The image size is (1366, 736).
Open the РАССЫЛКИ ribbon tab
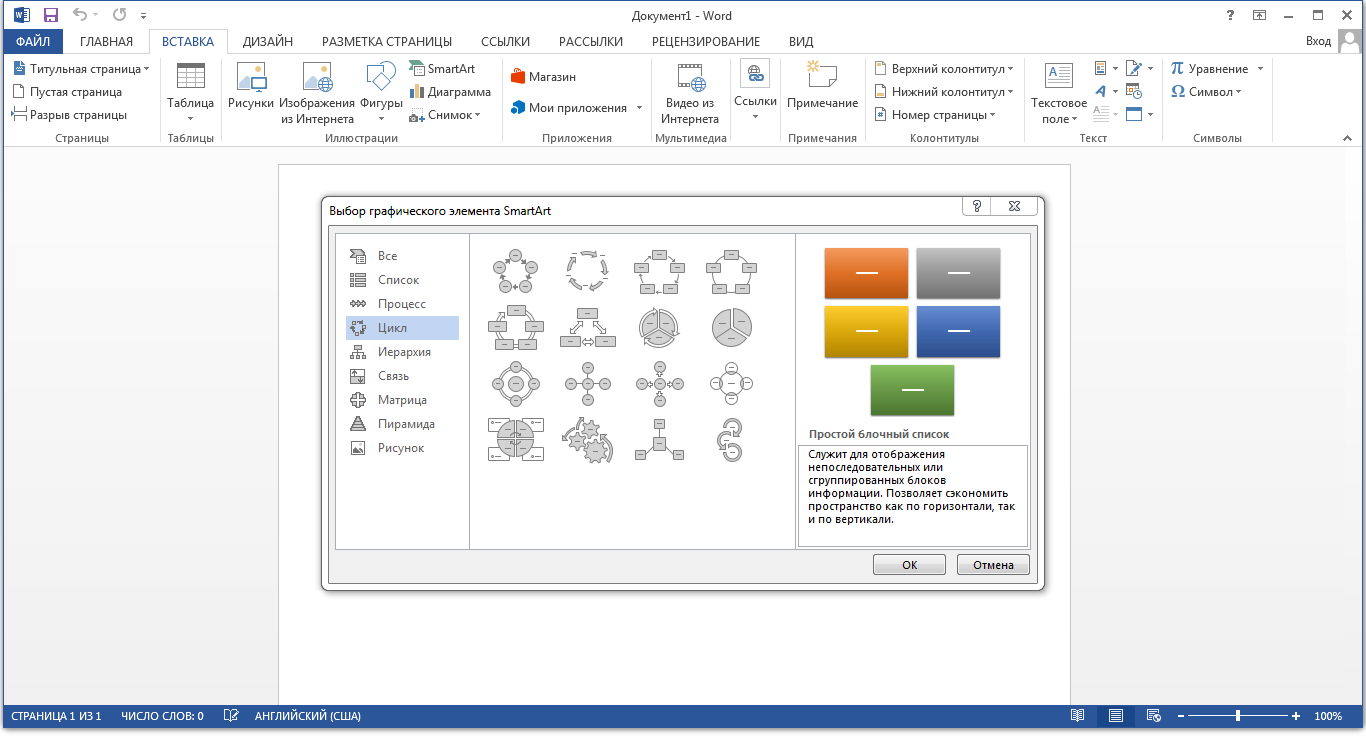pos(590,42)
